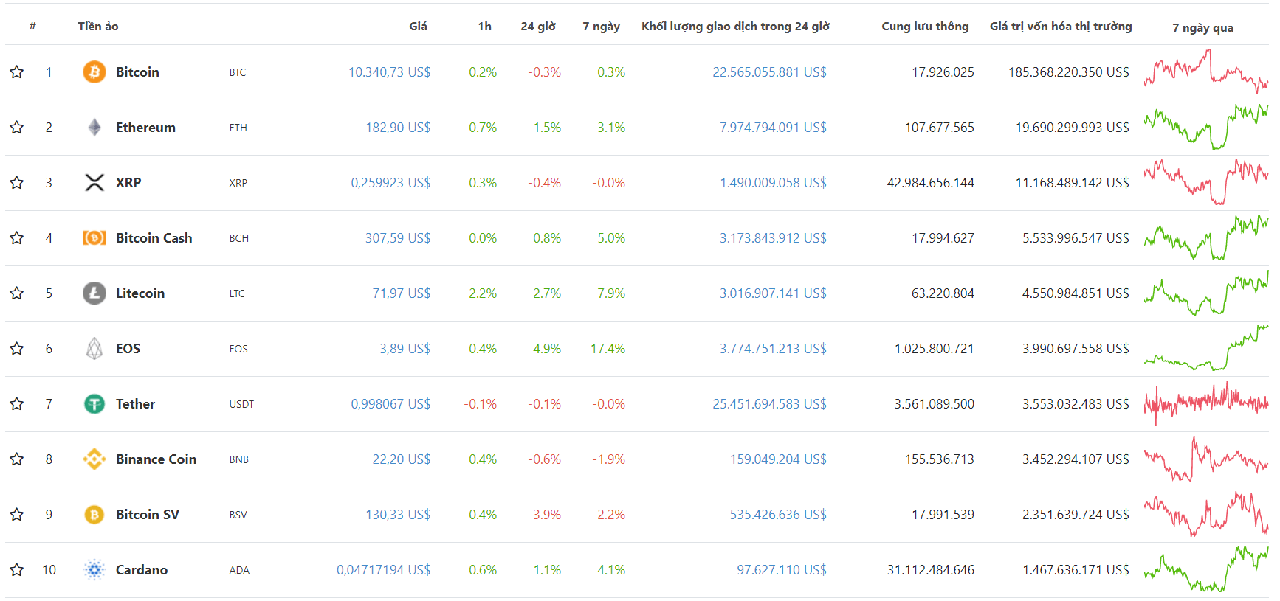
Task: Open the Binance Coin name link
Action: (x=156, y=459)
